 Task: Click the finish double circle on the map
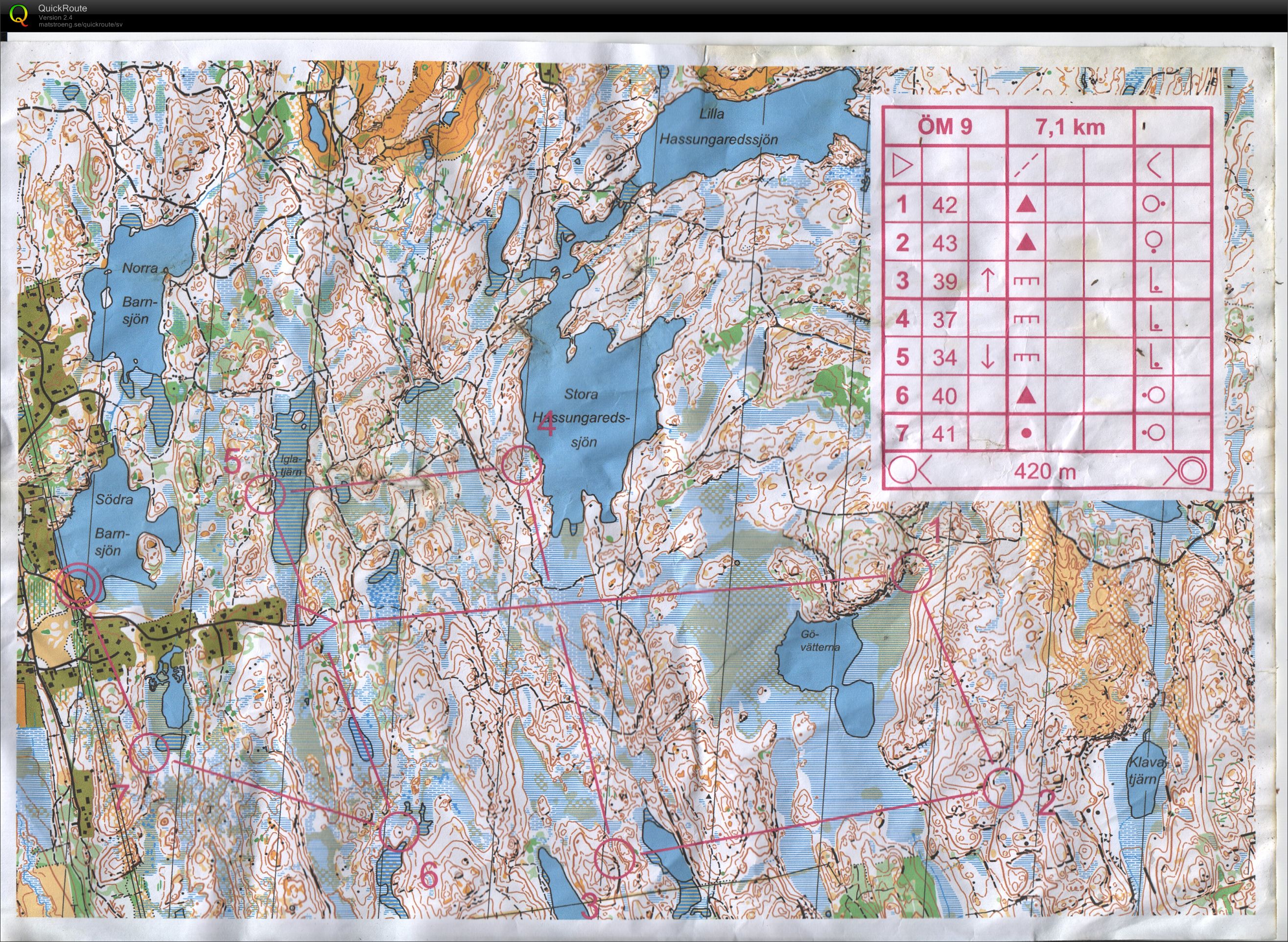pyautogui.click(x=80, y=585)
